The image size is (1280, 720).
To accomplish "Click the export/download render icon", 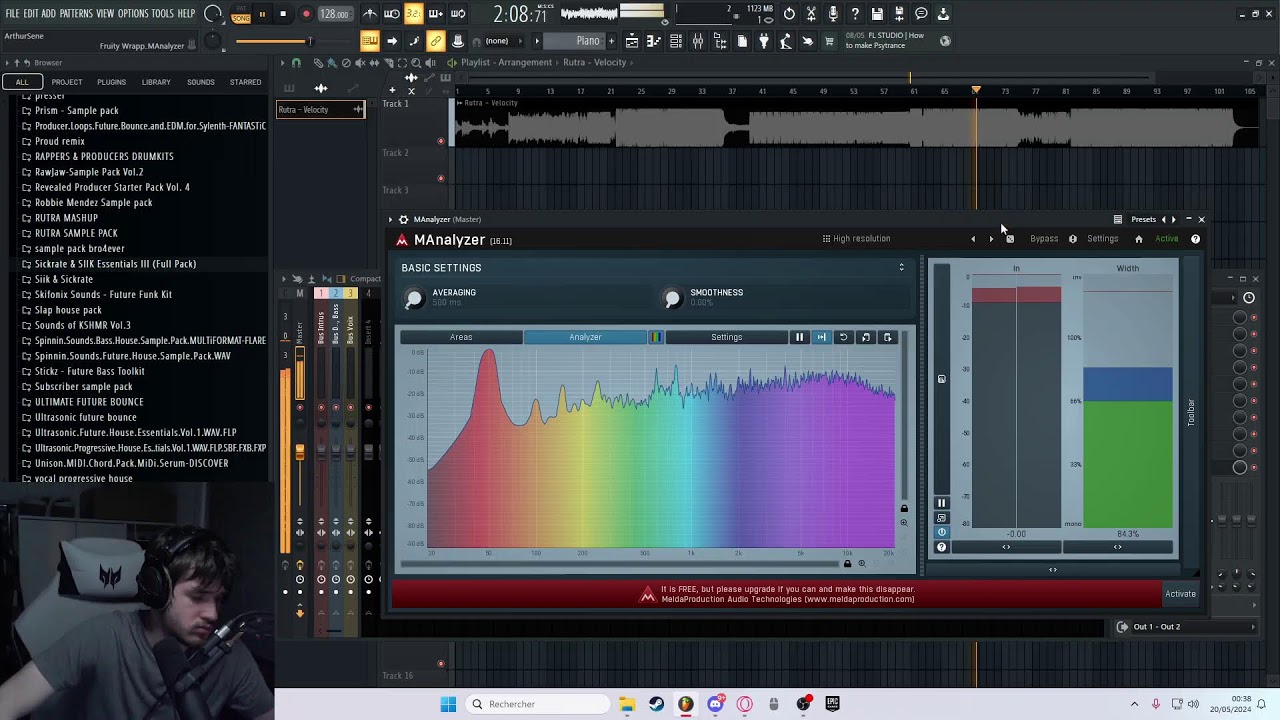I will (x=943, y=14).
